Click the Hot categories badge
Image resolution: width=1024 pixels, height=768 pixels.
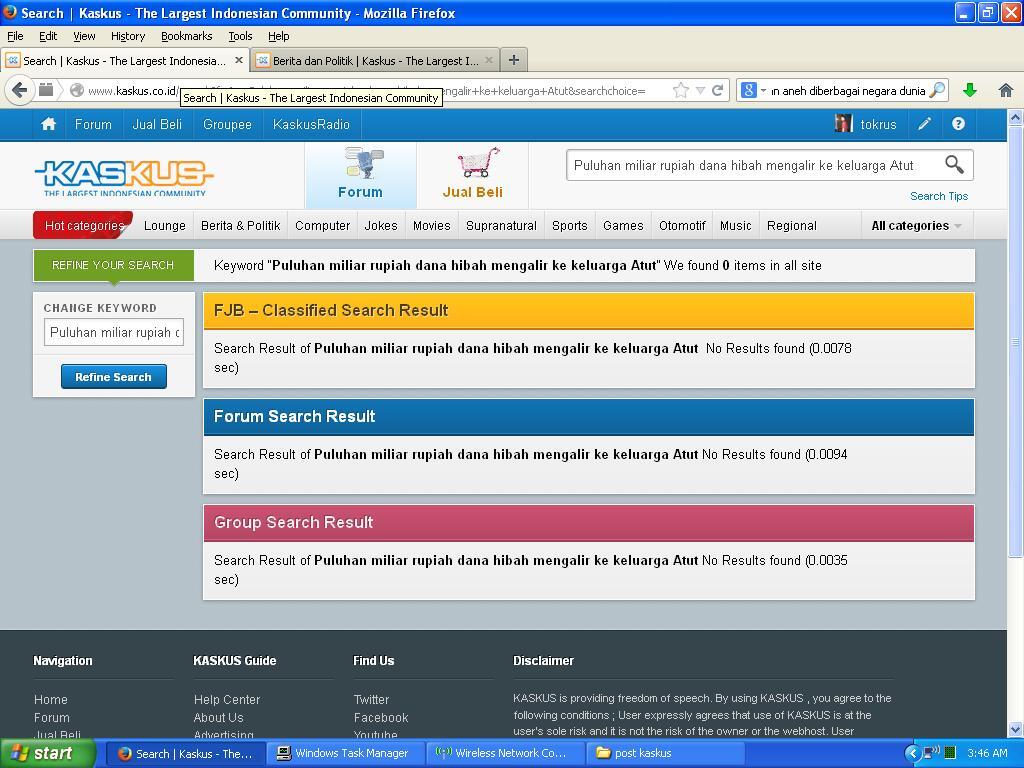click(x=84, y=225)
